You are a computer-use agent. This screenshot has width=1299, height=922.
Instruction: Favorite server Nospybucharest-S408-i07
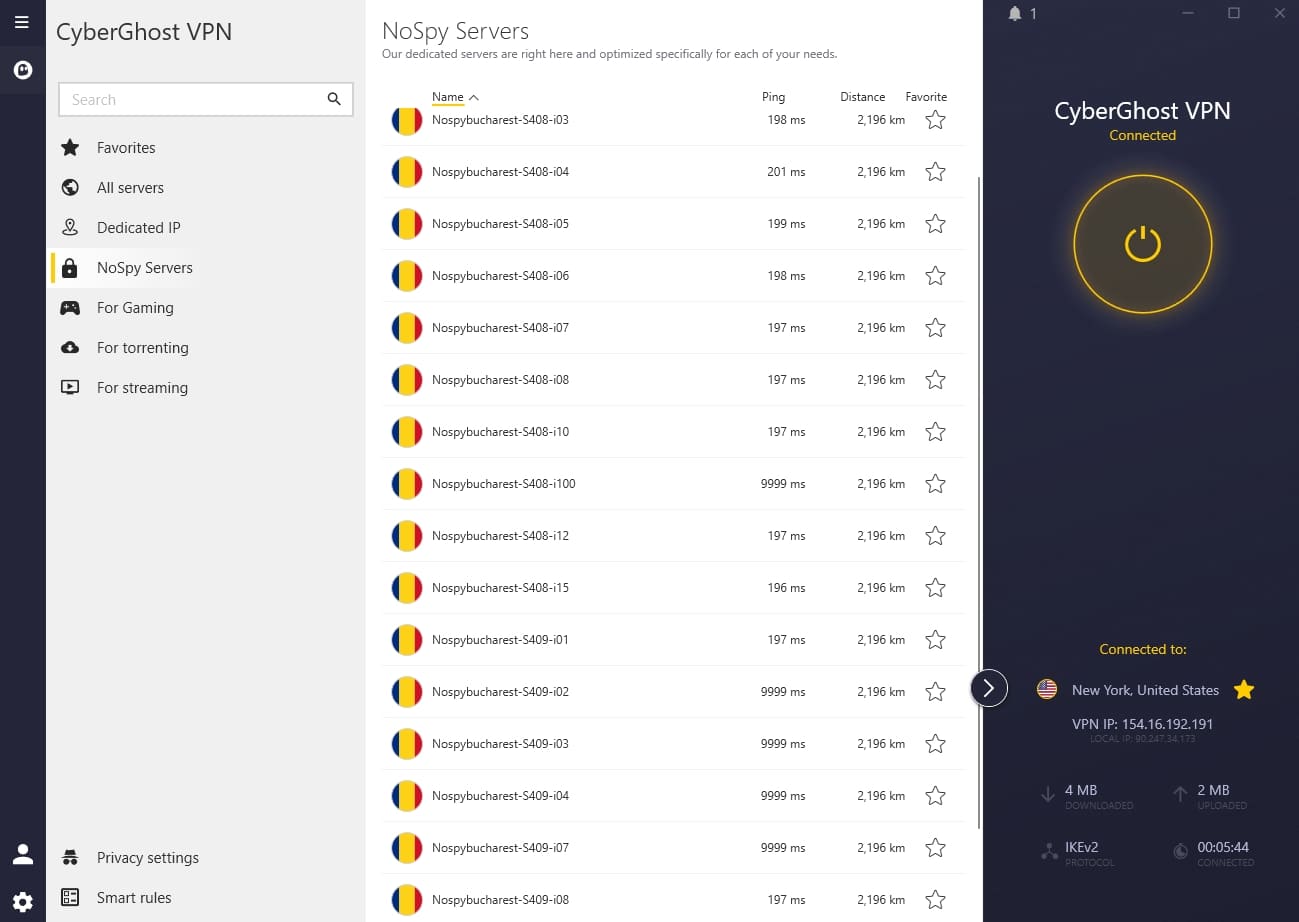coord(935,328)
